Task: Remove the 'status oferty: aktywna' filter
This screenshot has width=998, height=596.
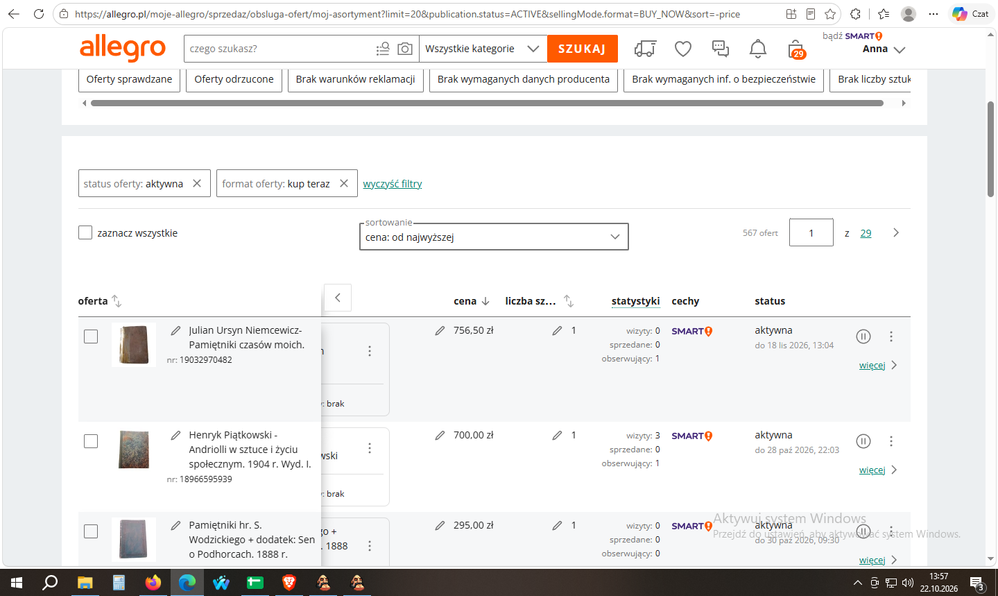Action: point(197,183)
